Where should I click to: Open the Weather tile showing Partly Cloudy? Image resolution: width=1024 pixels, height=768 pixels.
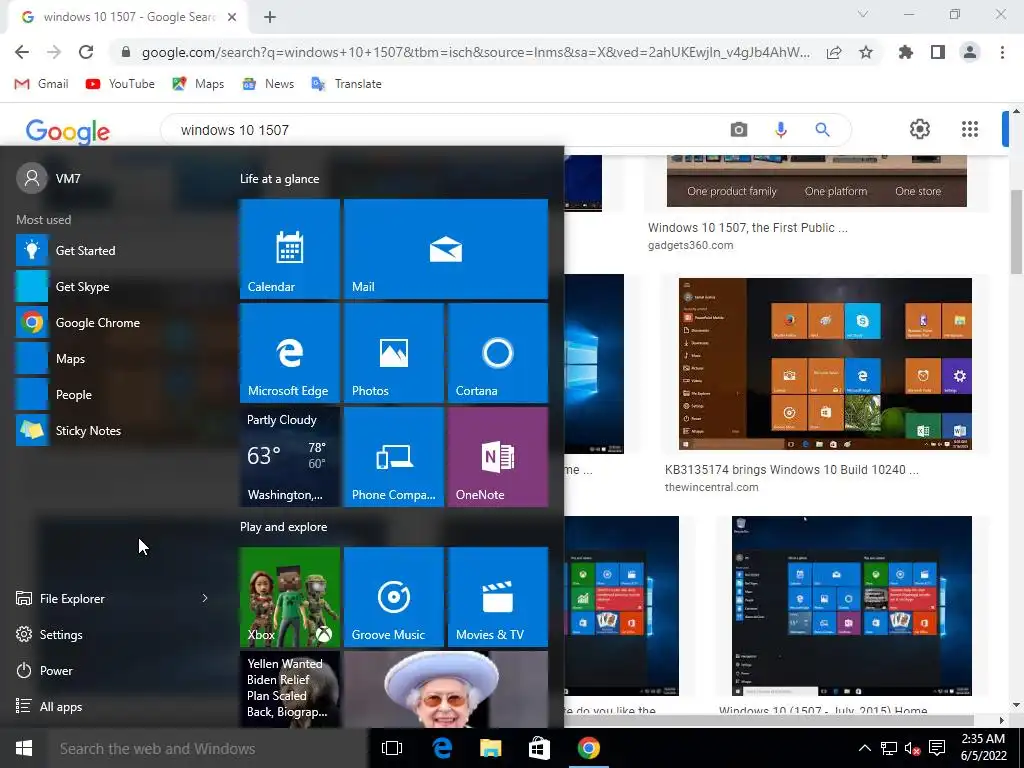click(x=289, y=456)
